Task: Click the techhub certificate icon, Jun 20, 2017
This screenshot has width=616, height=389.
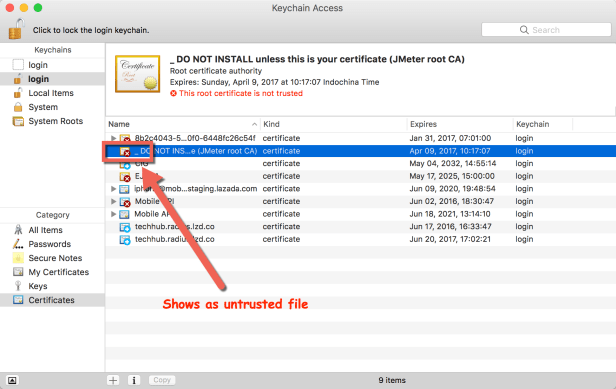Action: (x=125, y=239)
